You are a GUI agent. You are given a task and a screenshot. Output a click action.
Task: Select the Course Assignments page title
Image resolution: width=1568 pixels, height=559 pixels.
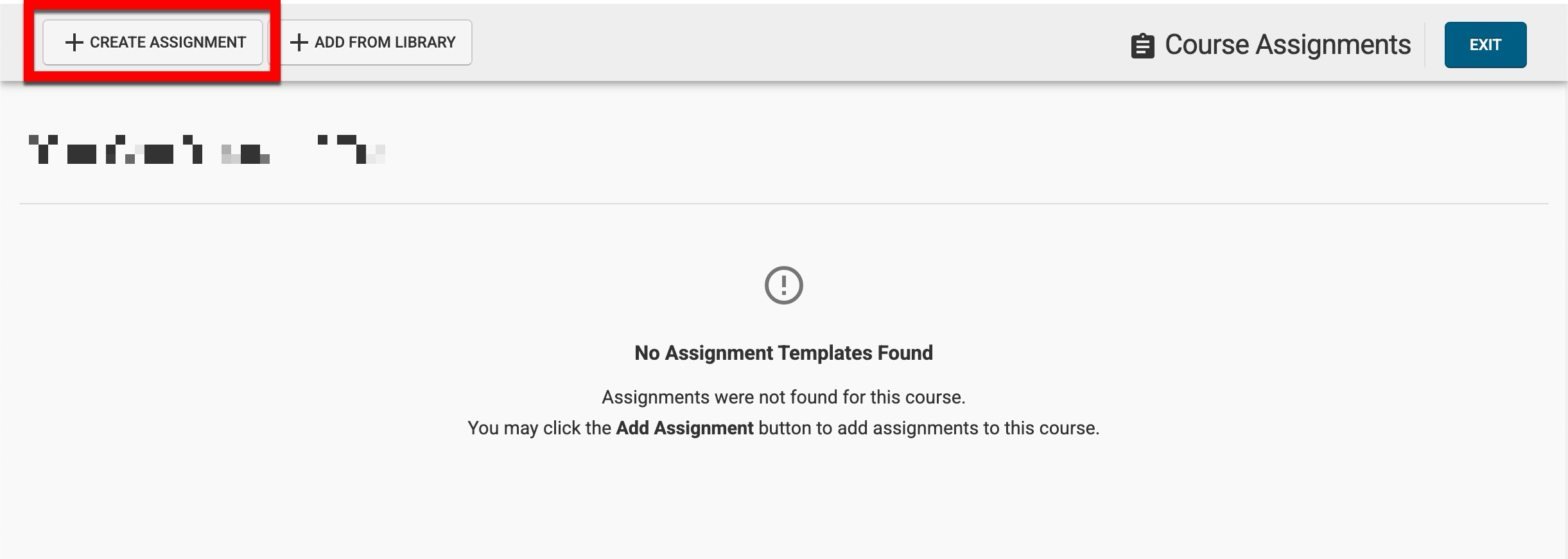point(1287,45)
